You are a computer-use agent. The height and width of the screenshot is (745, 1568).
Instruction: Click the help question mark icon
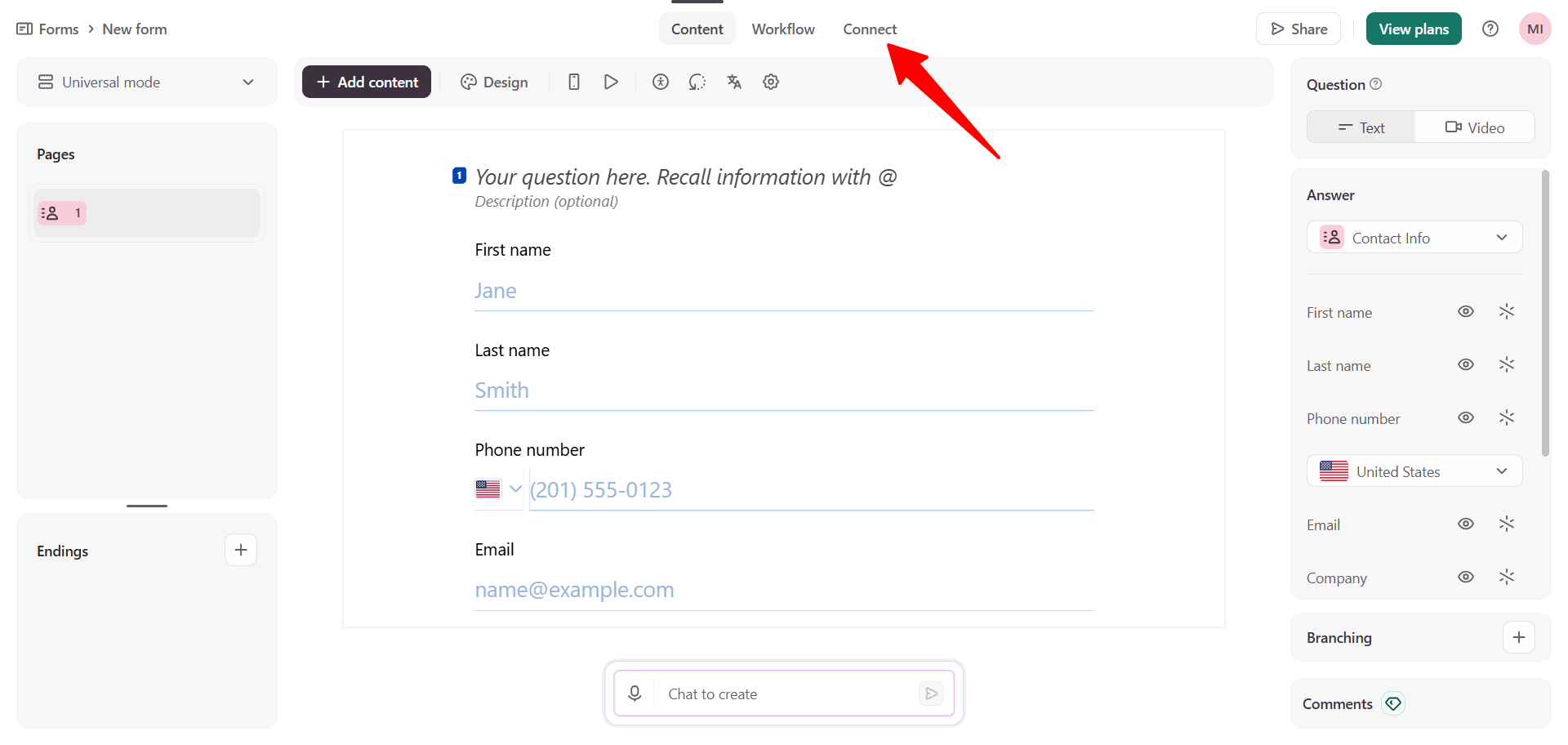coord(1490,29)
